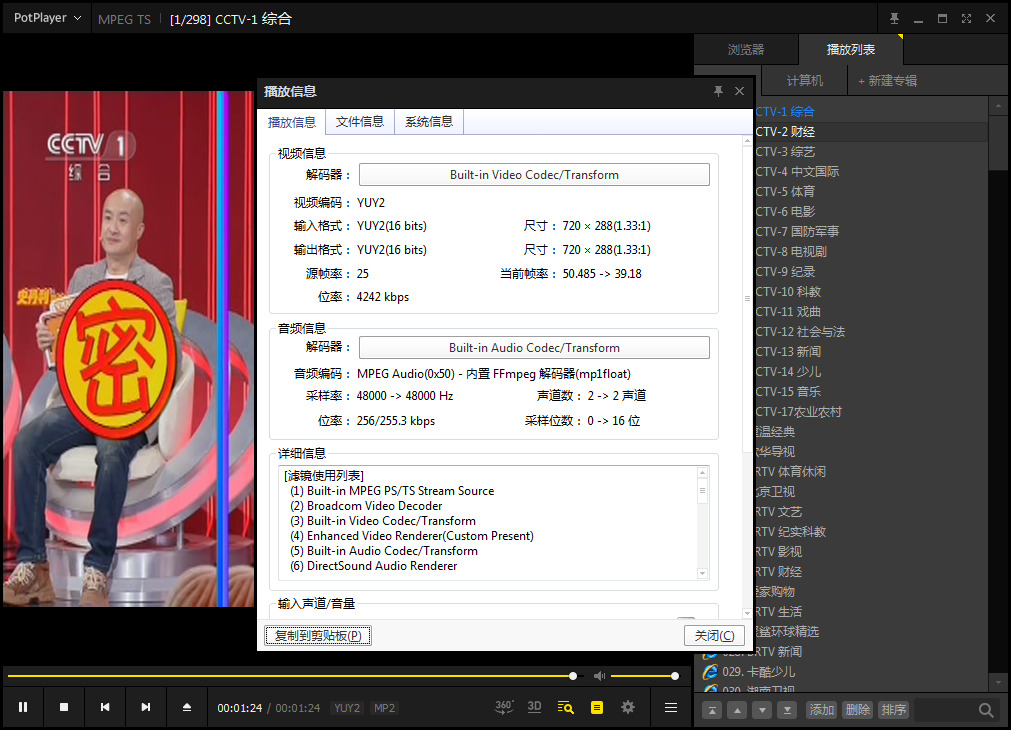Click the playlist scrollbar down arrow
The width and height of the screenshot is (1011, 730).
(998, 682)
